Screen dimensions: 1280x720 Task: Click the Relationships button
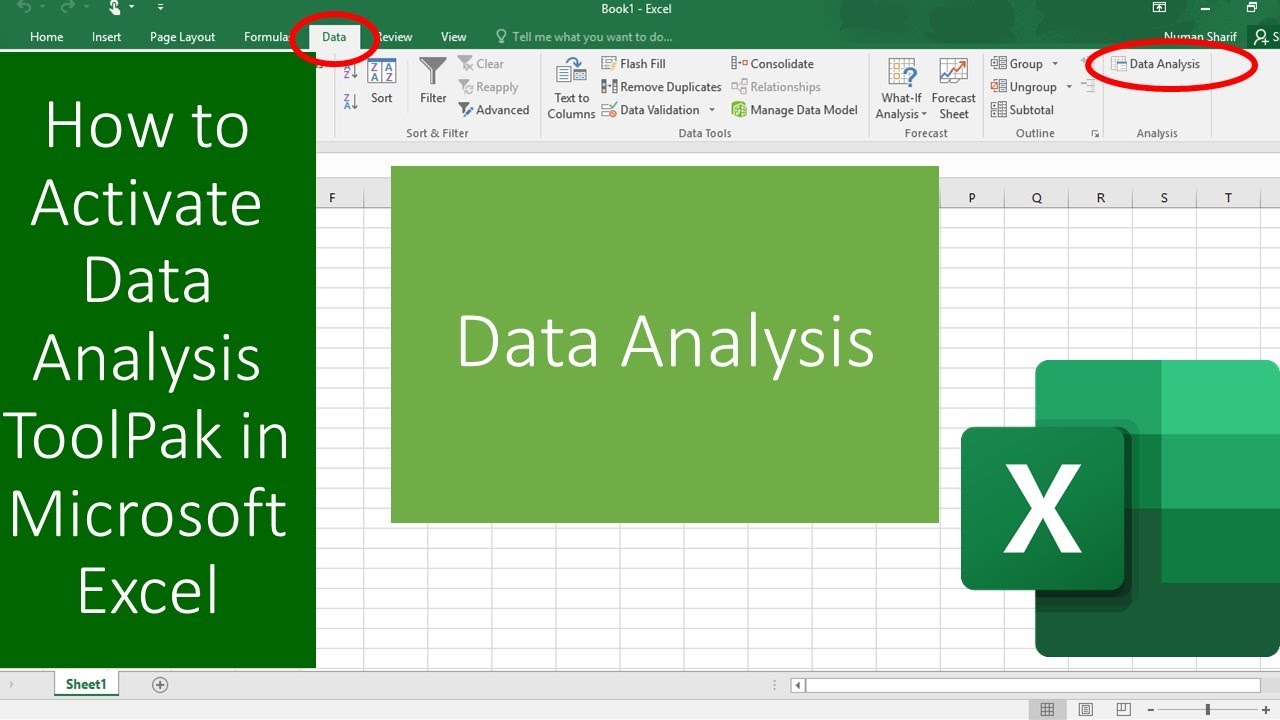[776, 87]
